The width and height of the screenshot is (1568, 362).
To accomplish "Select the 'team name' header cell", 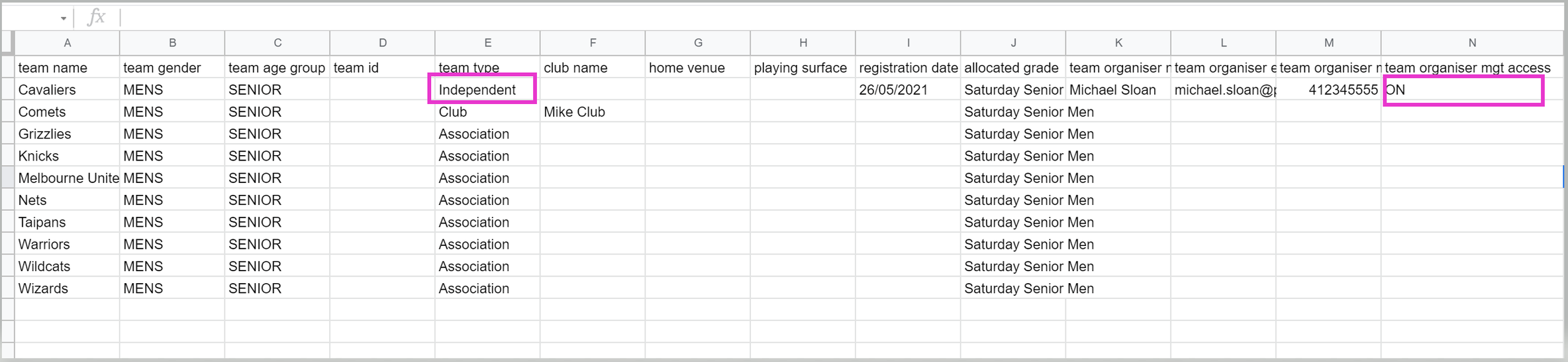I will click(67, 68).
